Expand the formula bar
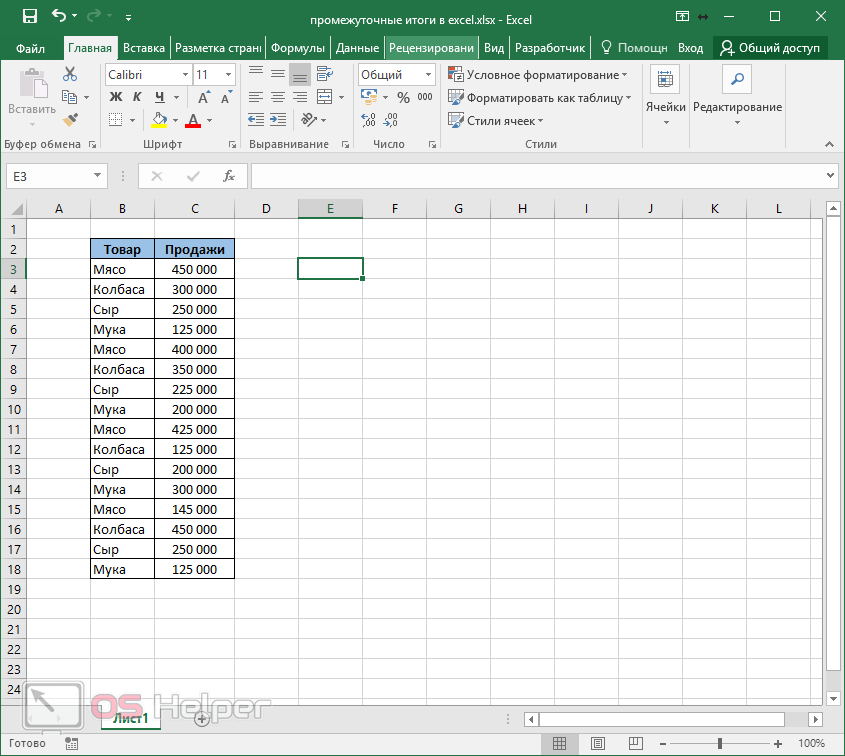845x756 pixels. pos(830,176)
